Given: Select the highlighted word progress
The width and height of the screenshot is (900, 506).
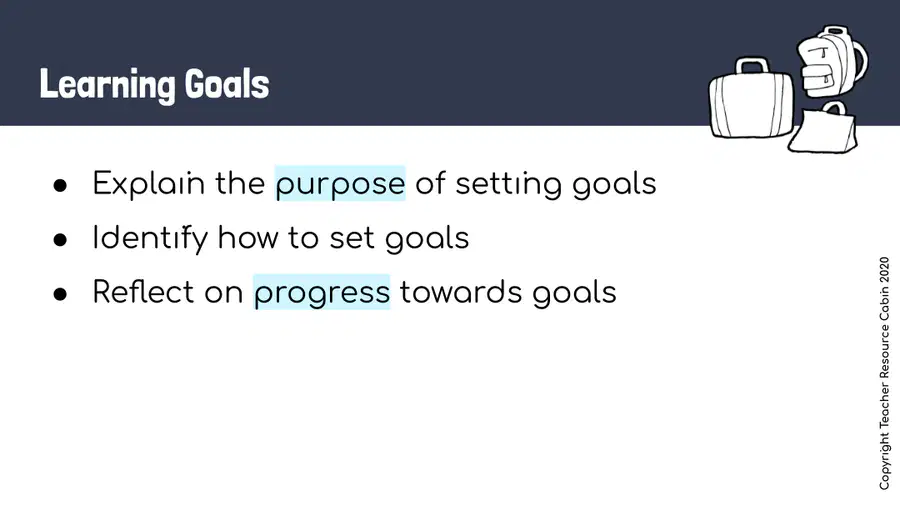Looking at the screenshot, I should click(321, 293).
